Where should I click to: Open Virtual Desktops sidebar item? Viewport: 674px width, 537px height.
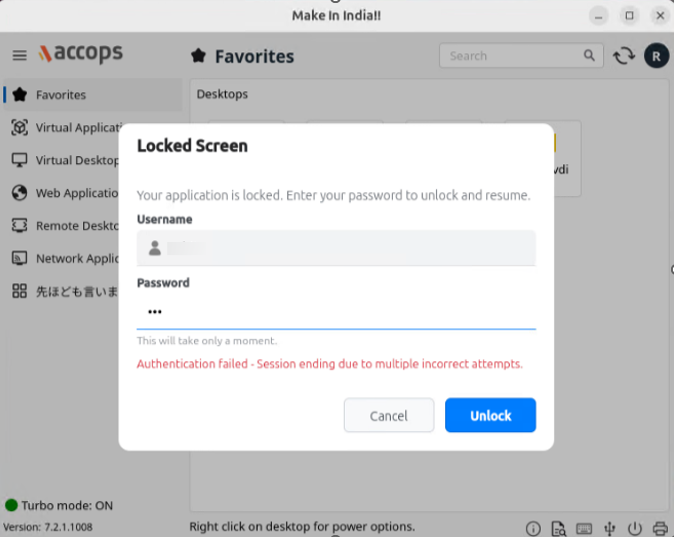[64, 160]
